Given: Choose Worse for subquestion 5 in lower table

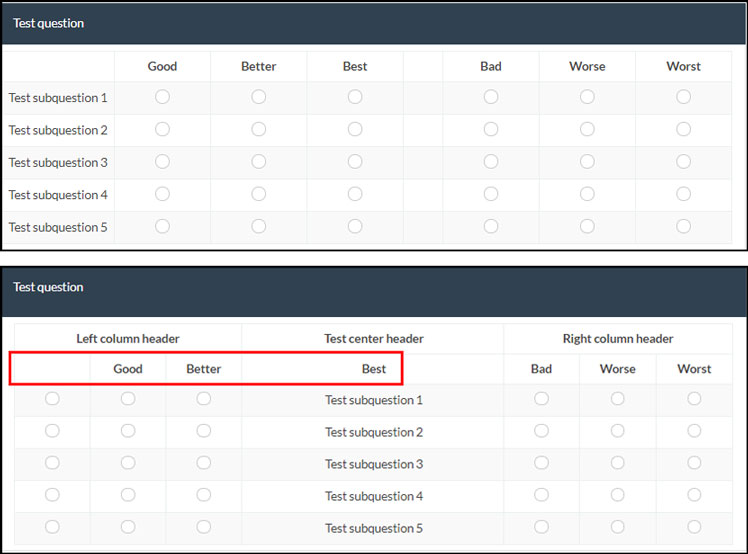Looking at the screenshot, I should tap(618, 527).
